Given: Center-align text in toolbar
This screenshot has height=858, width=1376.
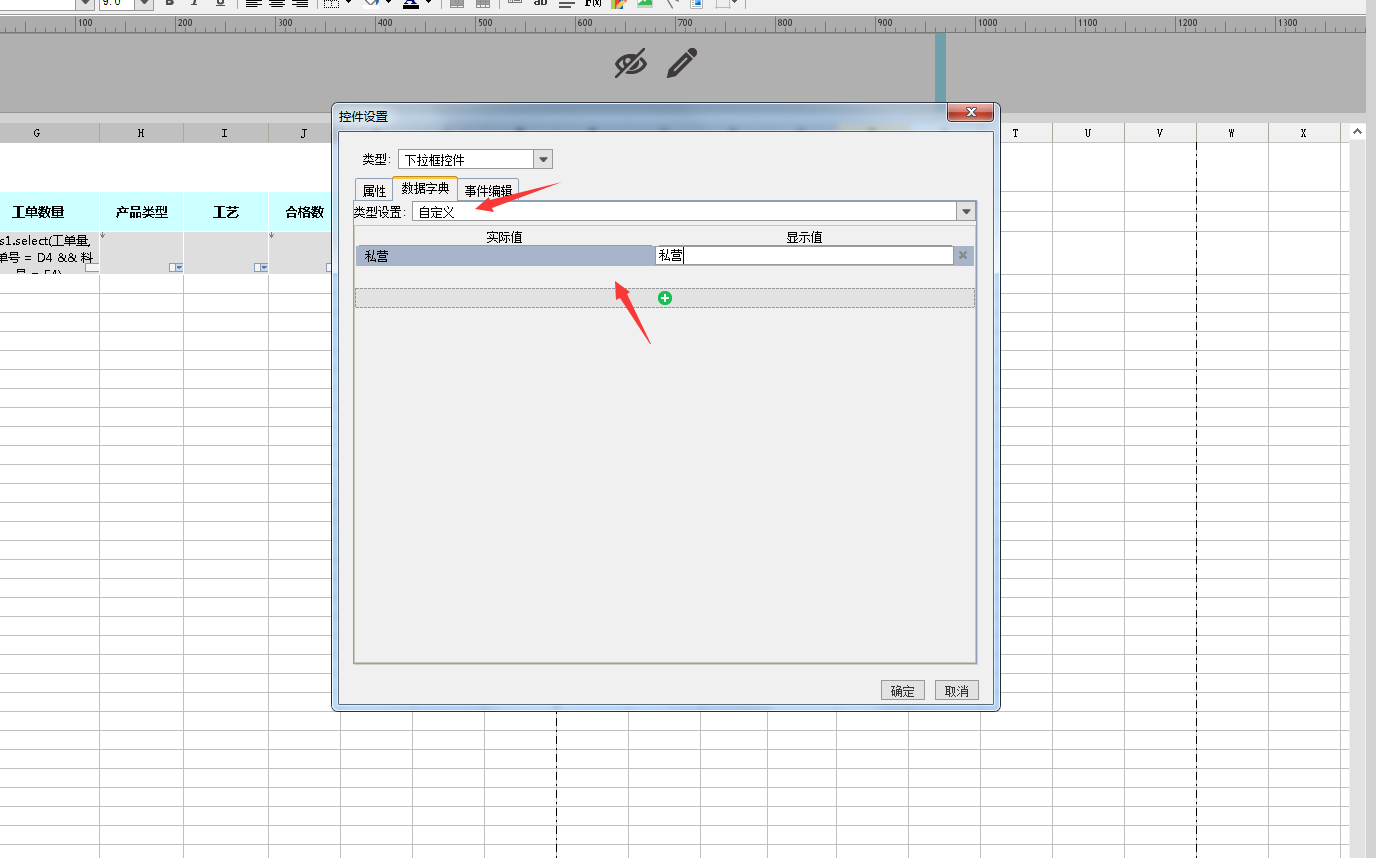Looking at the screenshot, I should pos(277,4).
